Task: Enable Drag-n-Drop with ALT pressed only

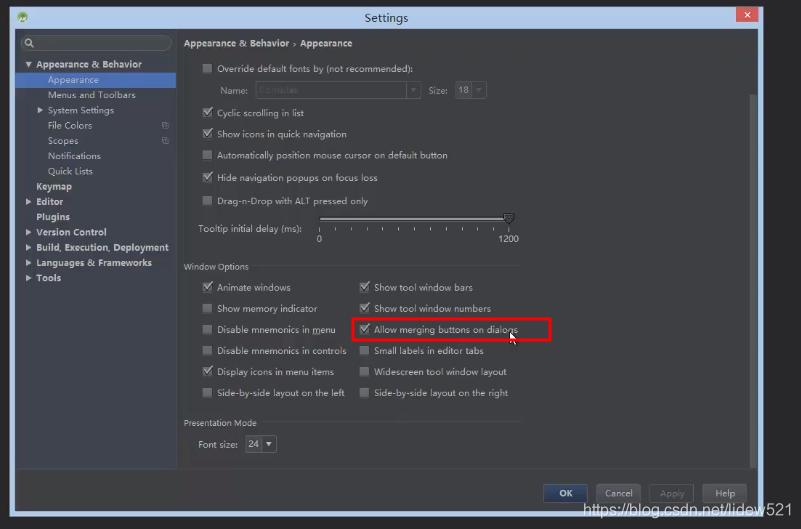Action: tap(207, 201)
